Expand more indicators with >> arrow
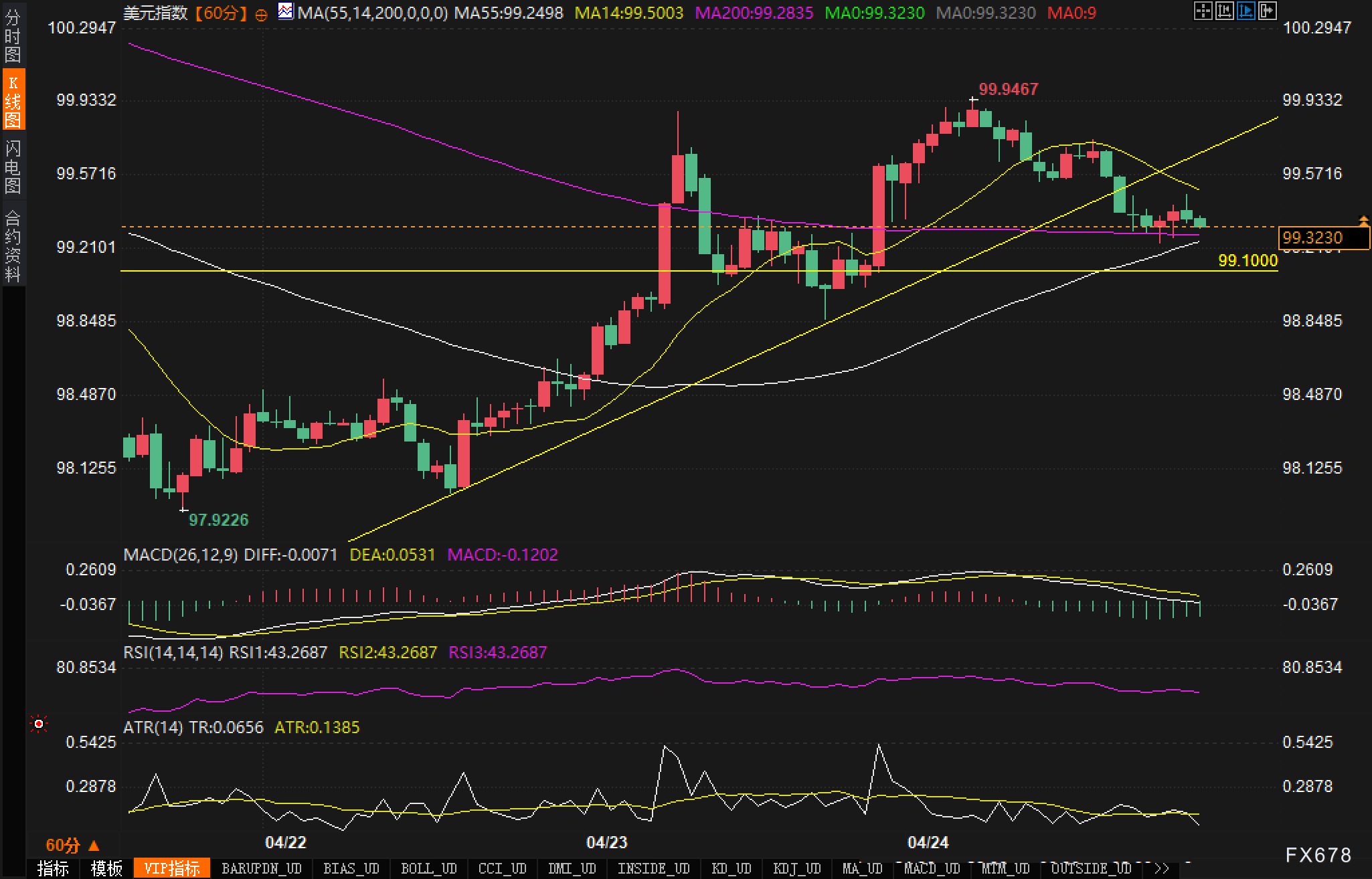The width and height of the screenshot is (1372, 879). (x=1161, y=868)
